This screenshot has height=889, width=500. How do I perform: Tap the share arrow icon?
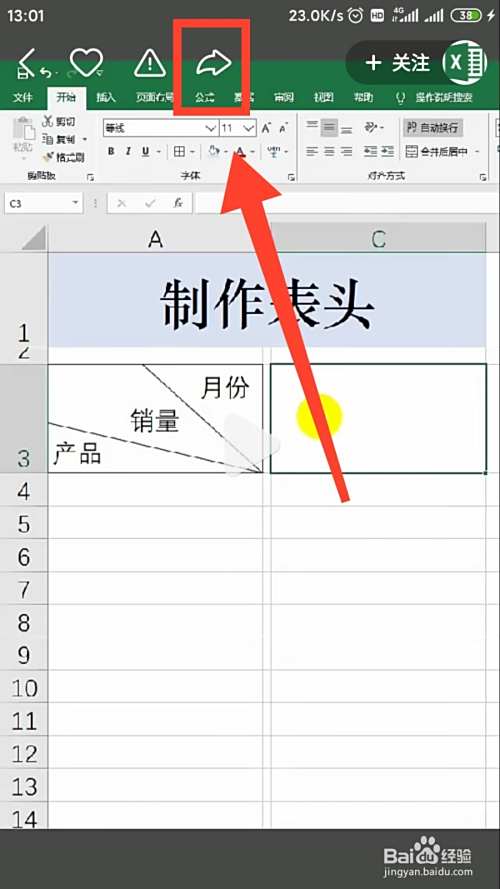coord(214,62)
